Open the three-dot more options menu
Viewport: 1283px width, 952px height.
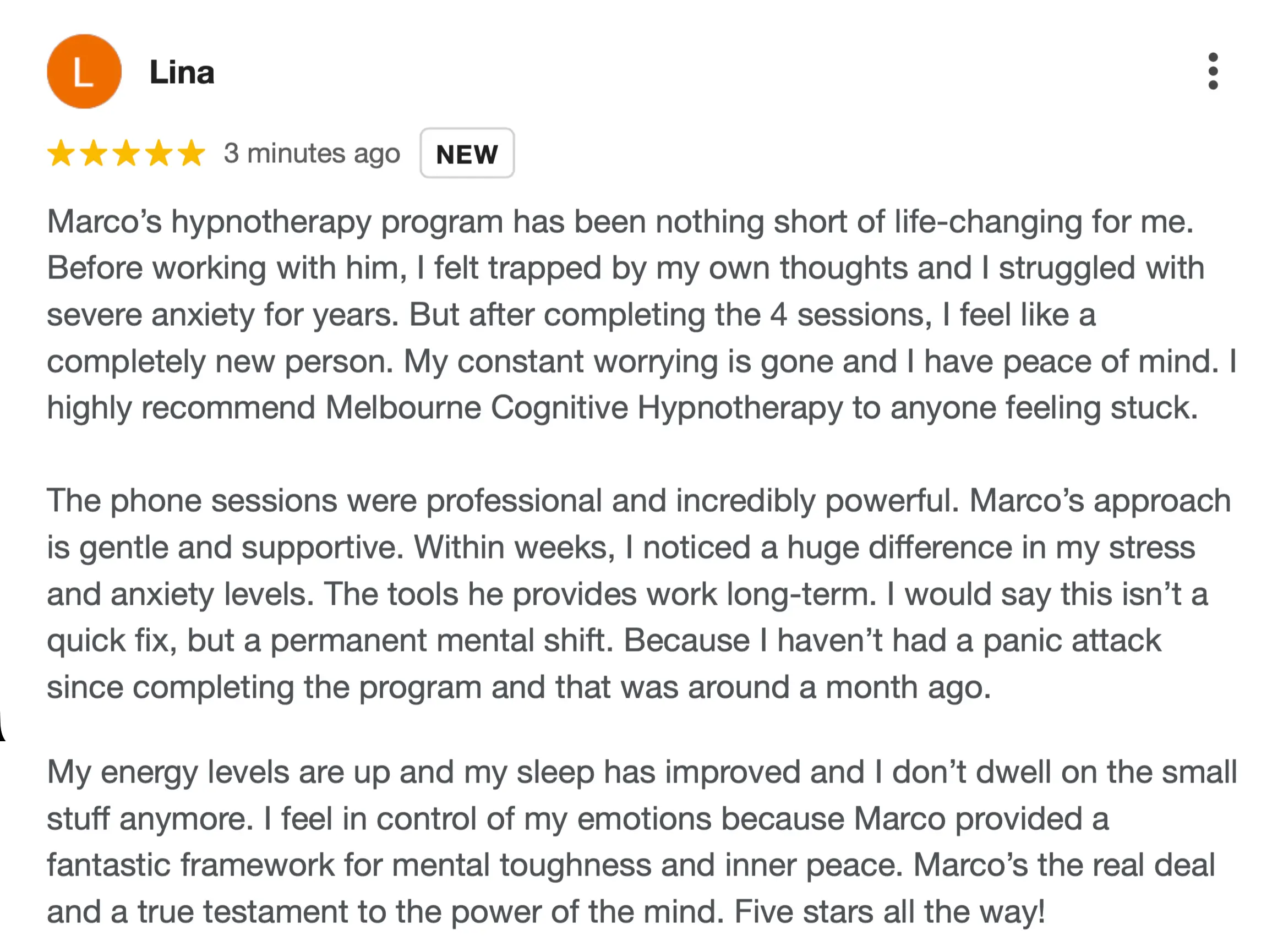[x=1213, y=72]
